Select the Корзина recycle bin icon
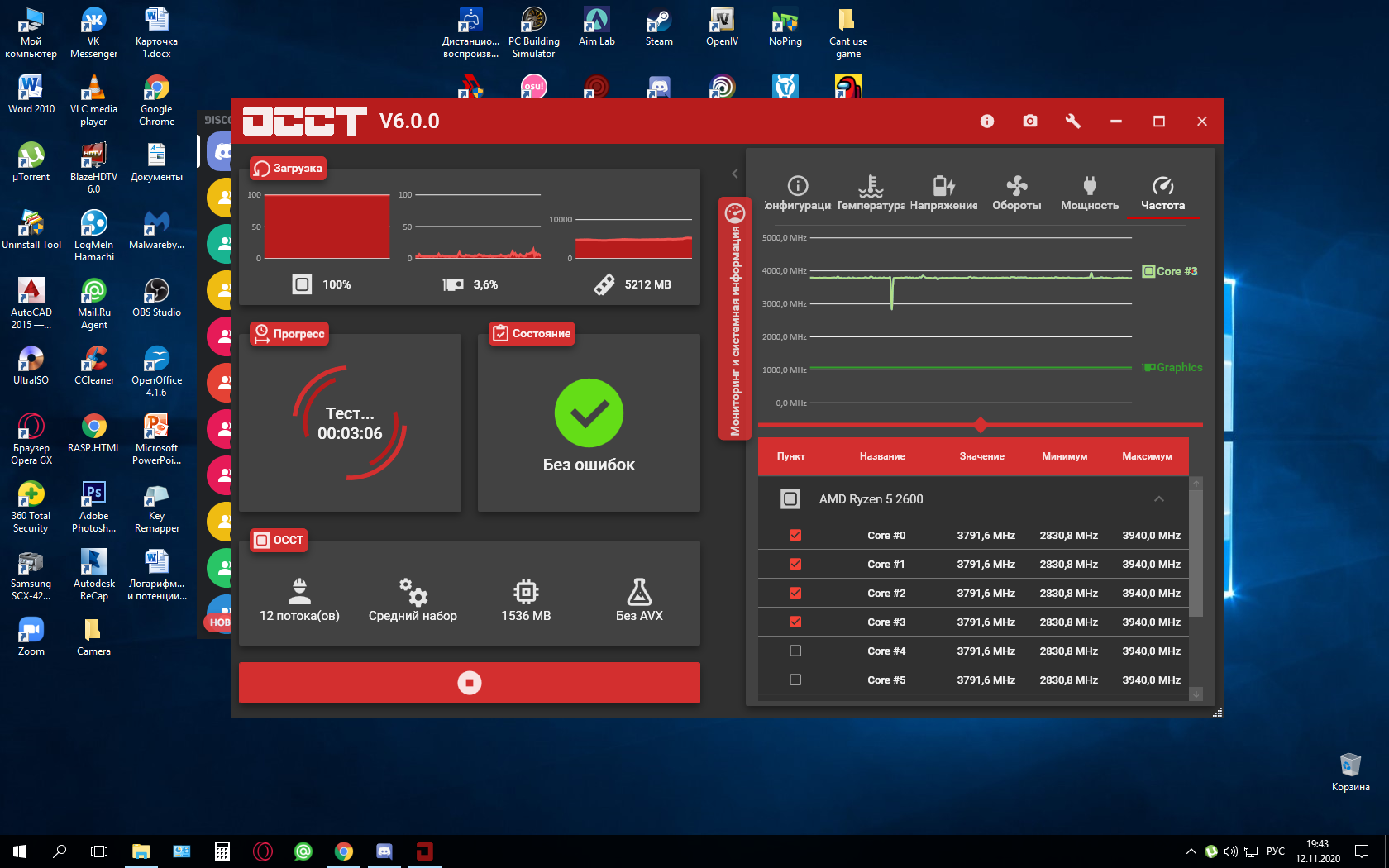Viewport: 1389px width, 868px height. click(1350, 772)
